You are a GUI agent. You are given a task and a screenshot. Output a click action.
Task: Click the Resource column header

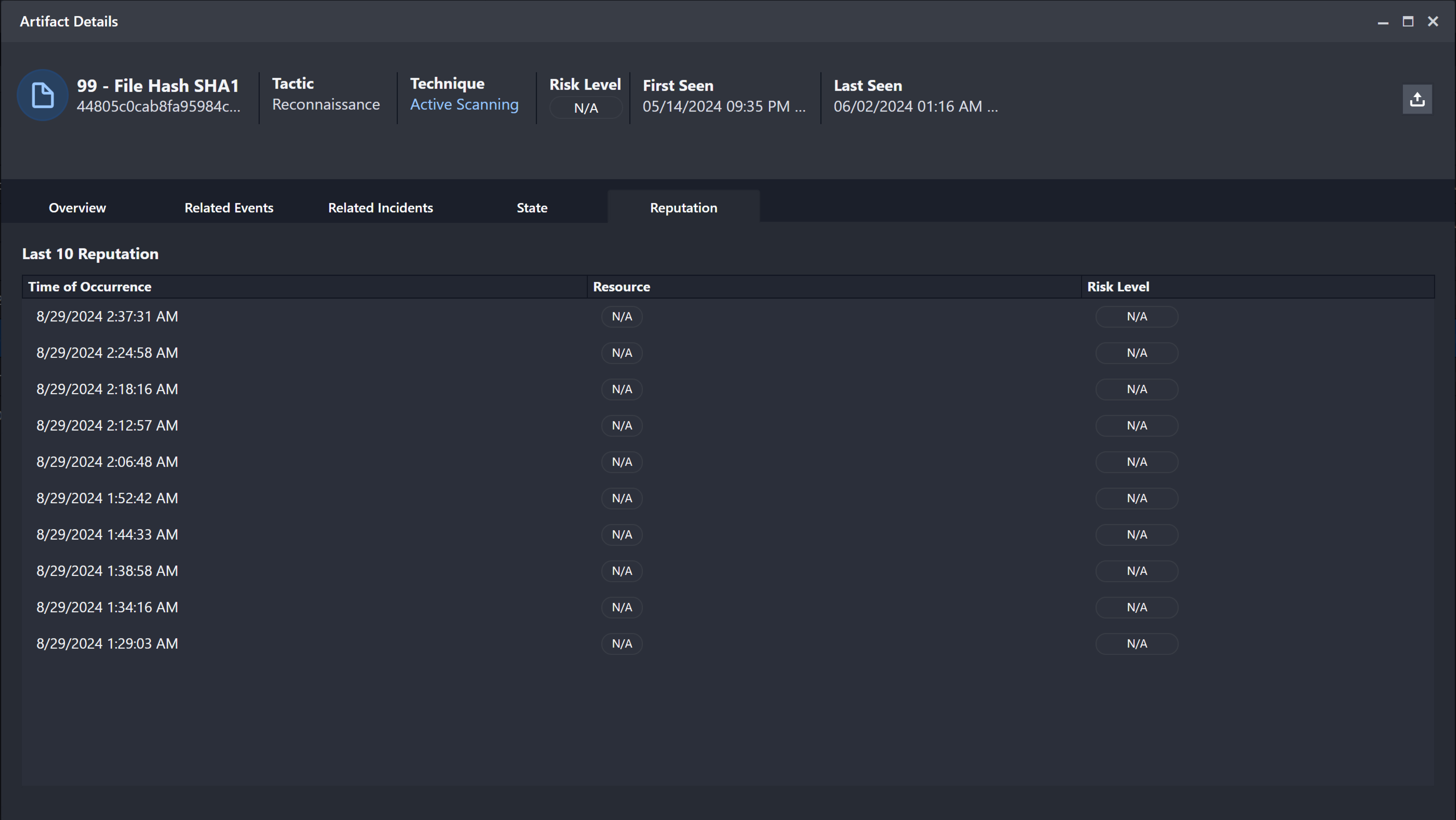point(621,287)
